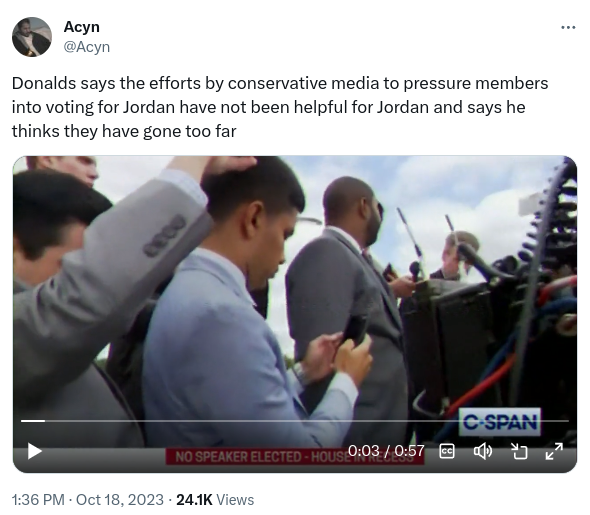
Task: Click the end of the video timeline
Action: (x=567, y=421)
